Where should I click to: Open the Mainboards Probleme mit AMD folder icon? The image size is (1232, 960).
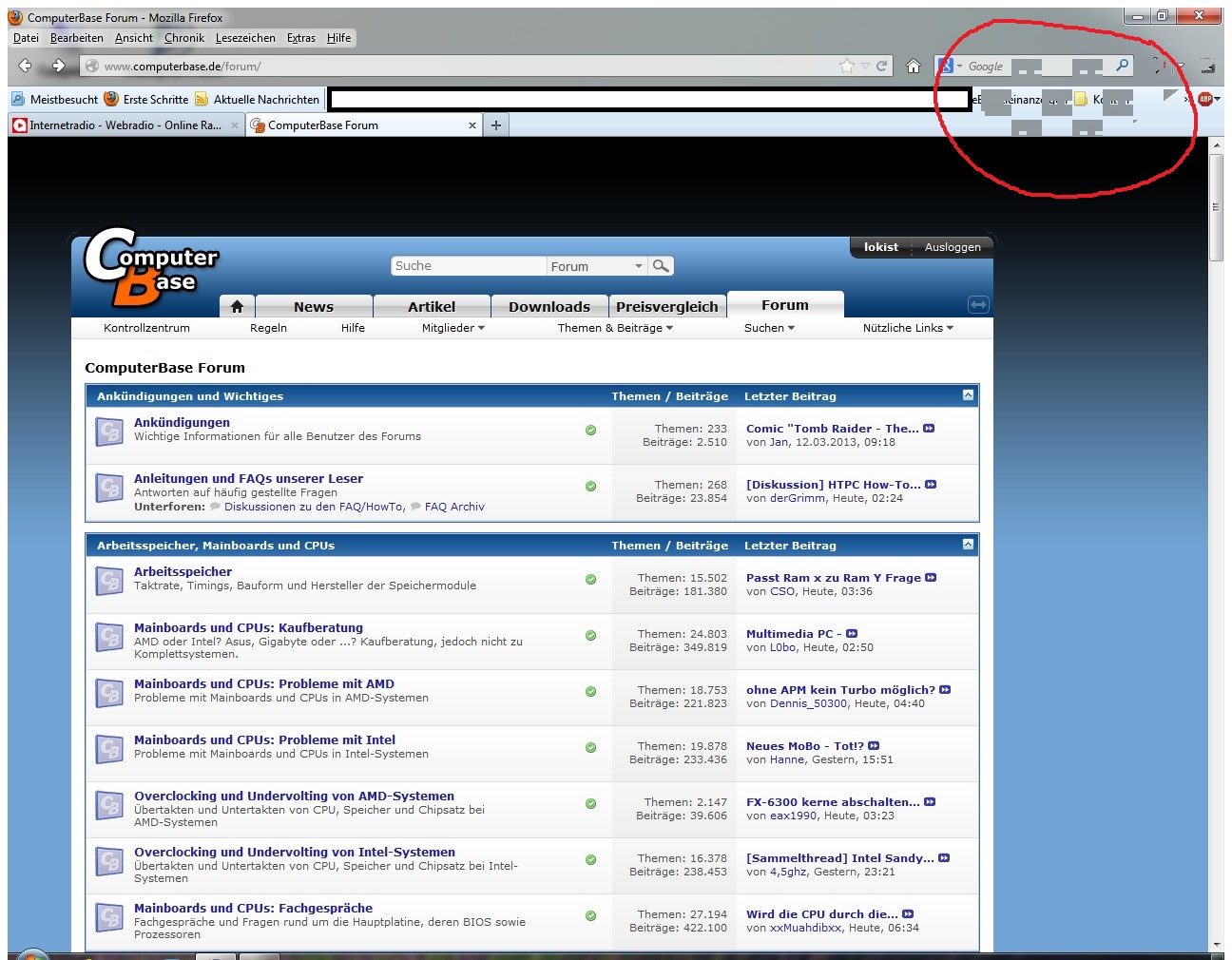[109, 694]
